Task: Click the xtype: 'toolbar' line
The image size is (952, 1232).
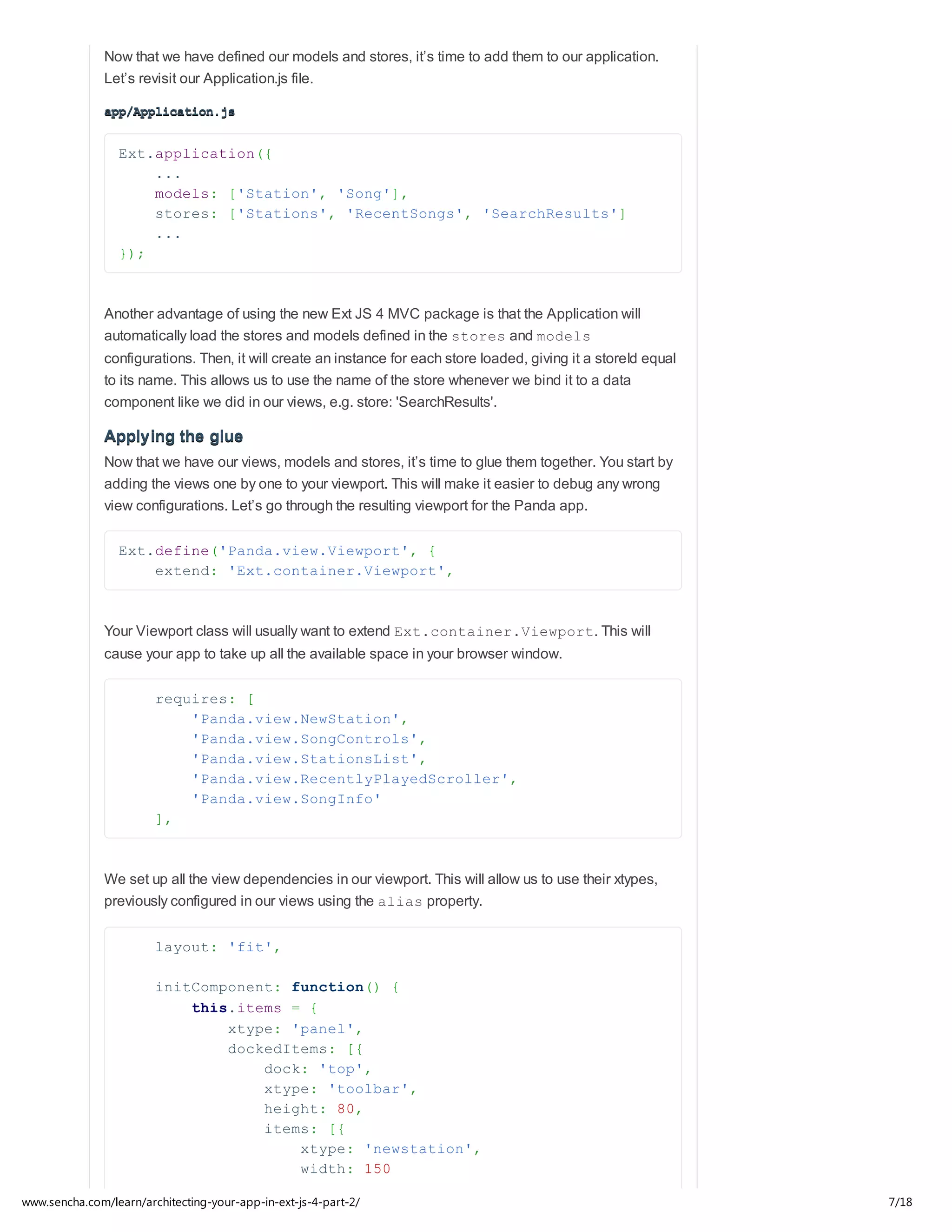Action: coord(340,1089)
